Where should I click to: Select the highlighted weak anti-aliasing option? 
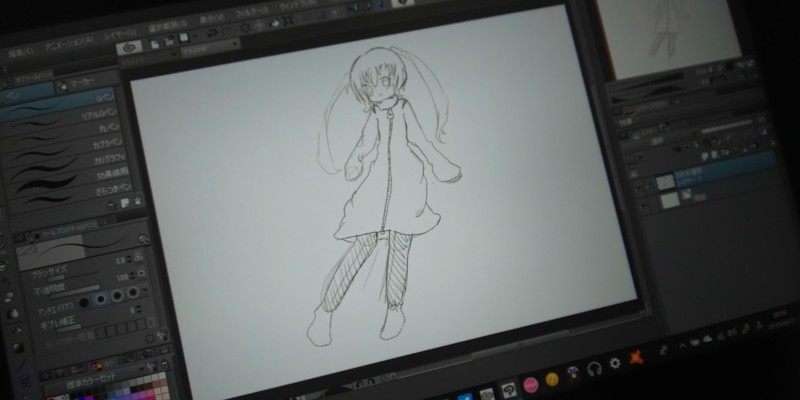point(101,299)
